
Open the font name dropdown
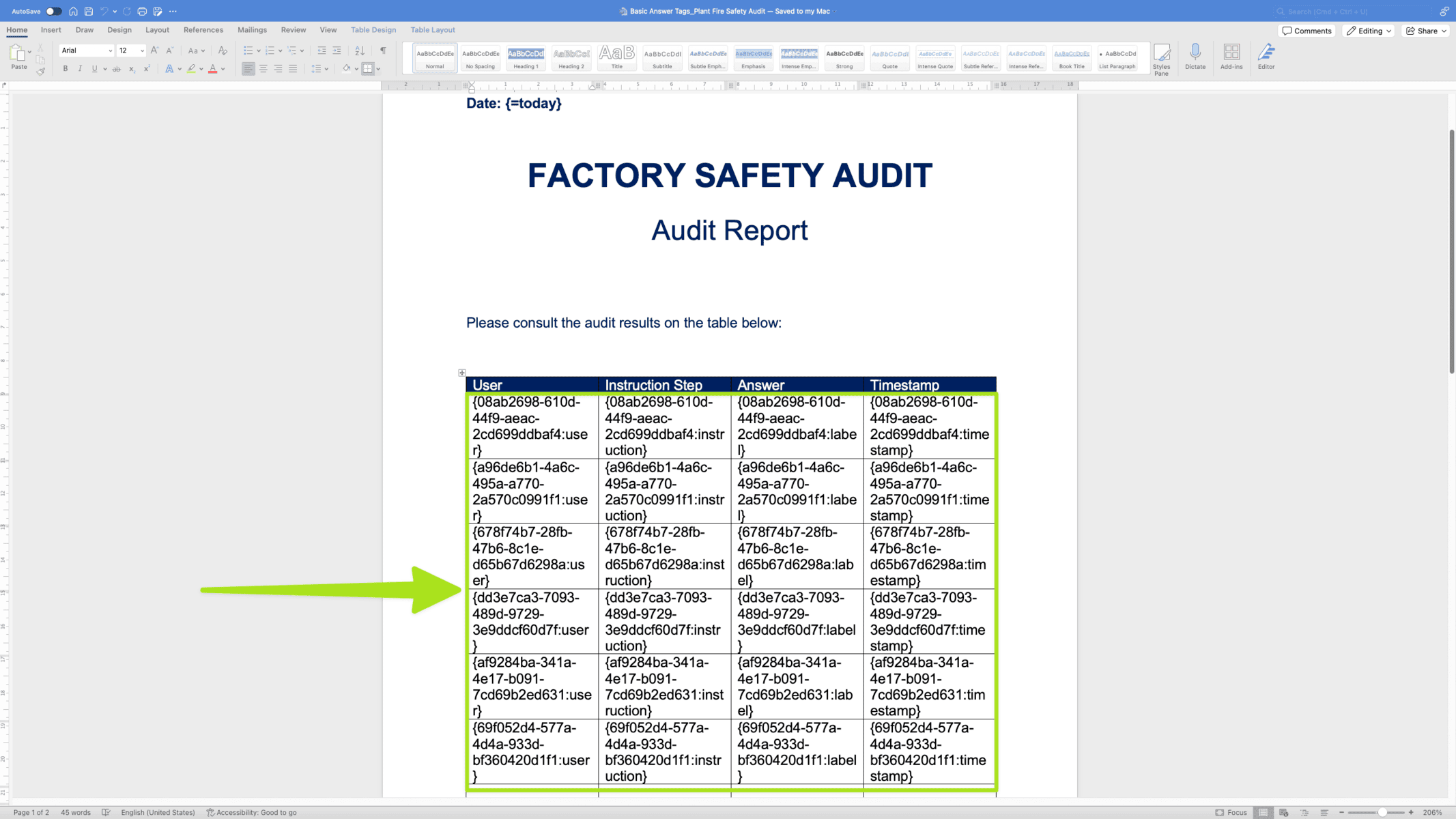110,51
